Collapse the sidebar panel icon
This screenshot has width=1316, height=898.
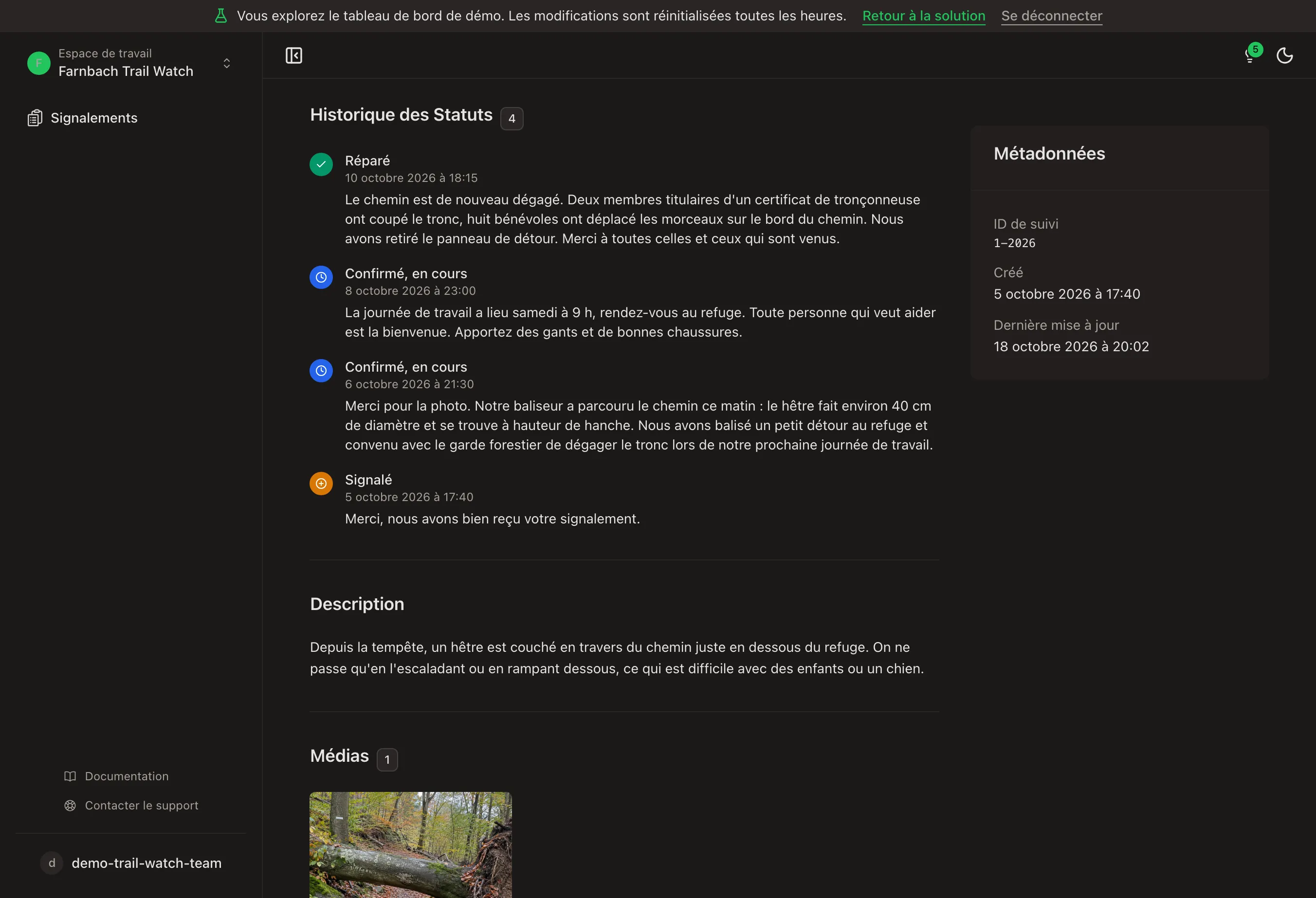tap(293, 55)
